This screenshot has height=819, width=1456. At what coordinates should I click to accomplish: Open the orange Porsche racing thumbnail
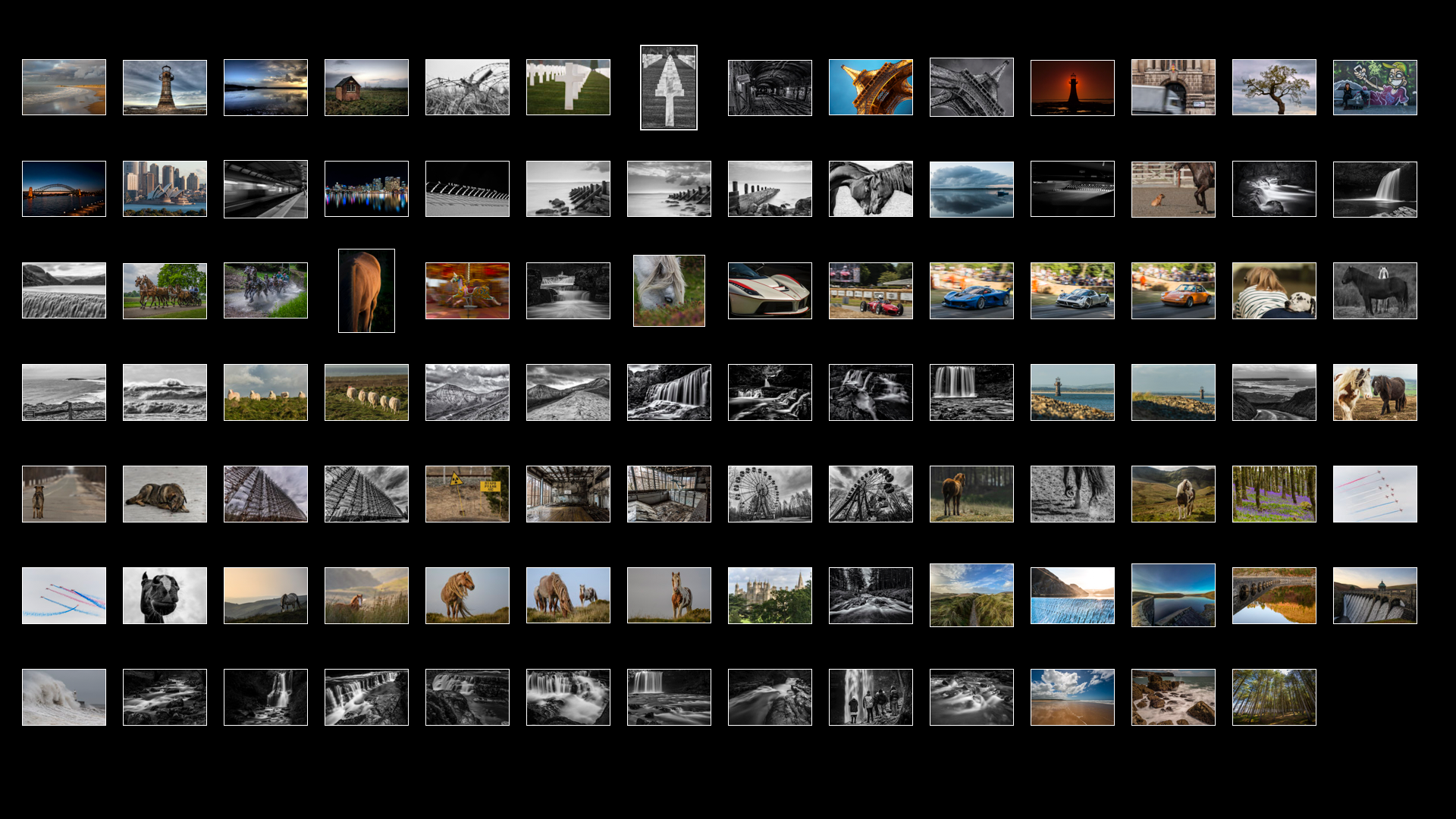(x=1173, y=291)
